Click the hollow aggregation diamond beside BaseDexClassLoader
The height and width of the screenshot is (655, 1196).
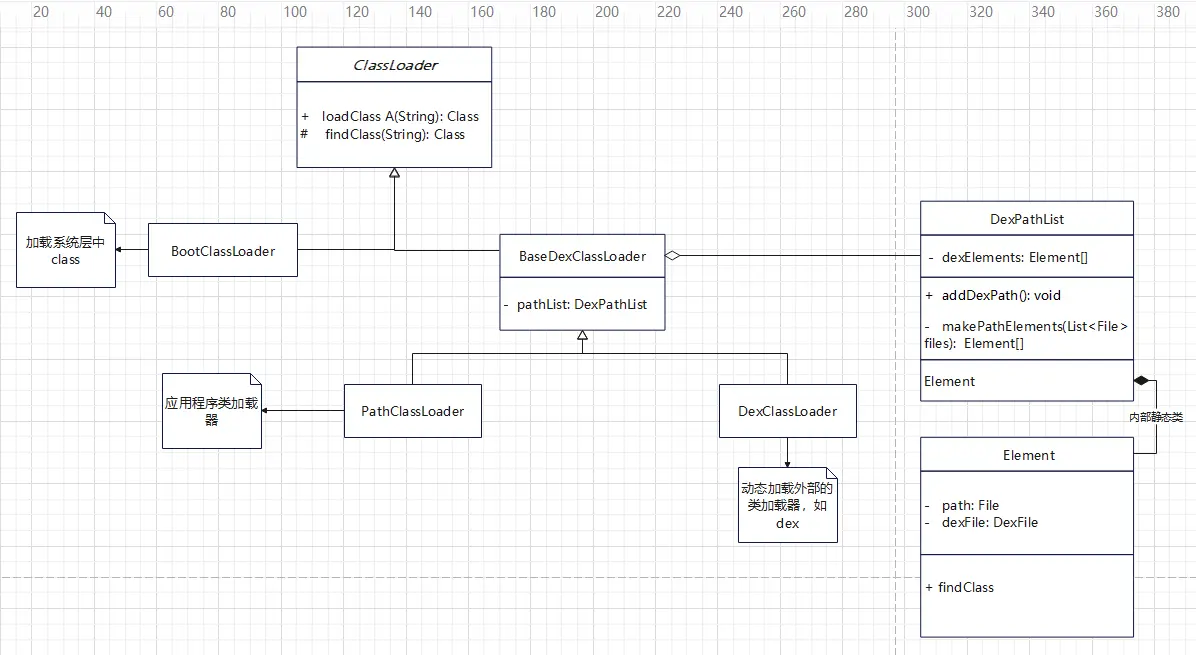click(674, 256)
